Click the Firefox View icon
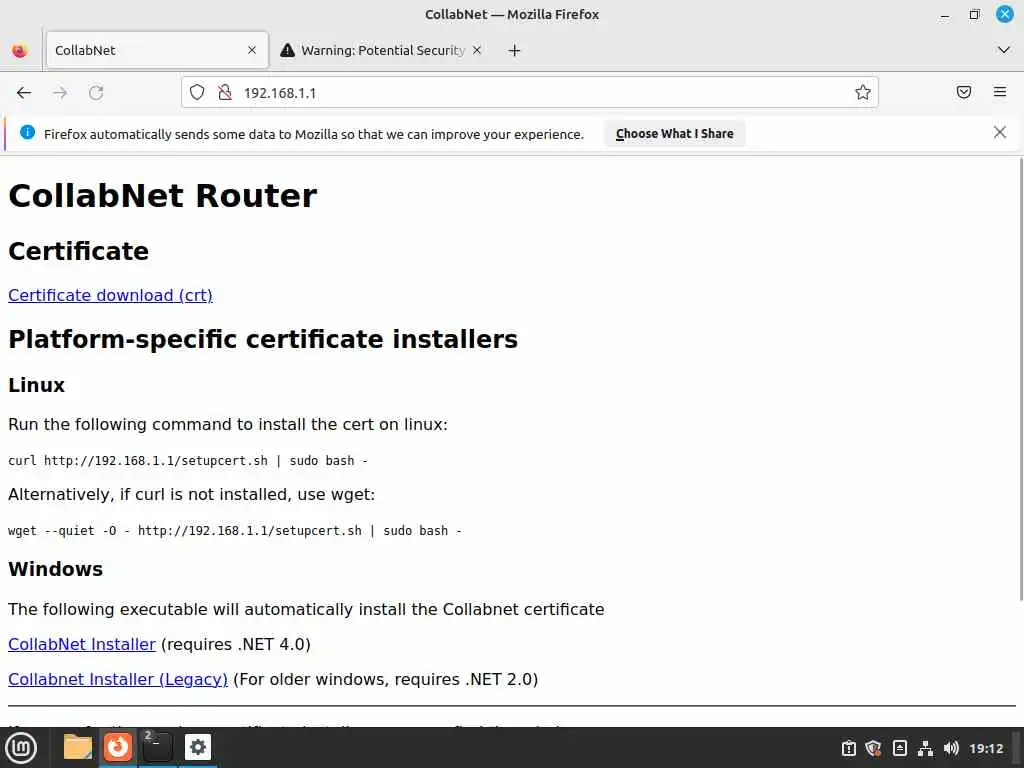This screenshot has height=768, width=1024. (20, 50)
